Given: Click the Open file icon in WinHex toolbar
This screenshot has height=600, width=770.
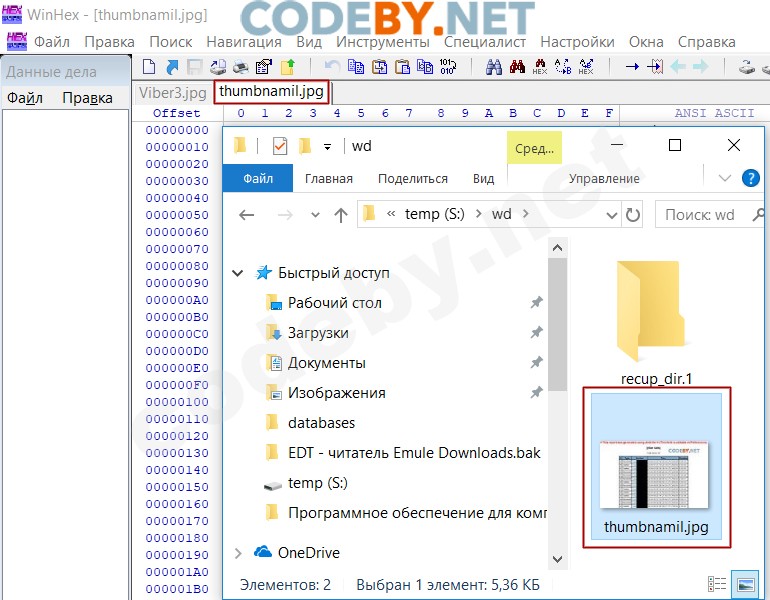Looking at the screenshot, I should [171, 67].
